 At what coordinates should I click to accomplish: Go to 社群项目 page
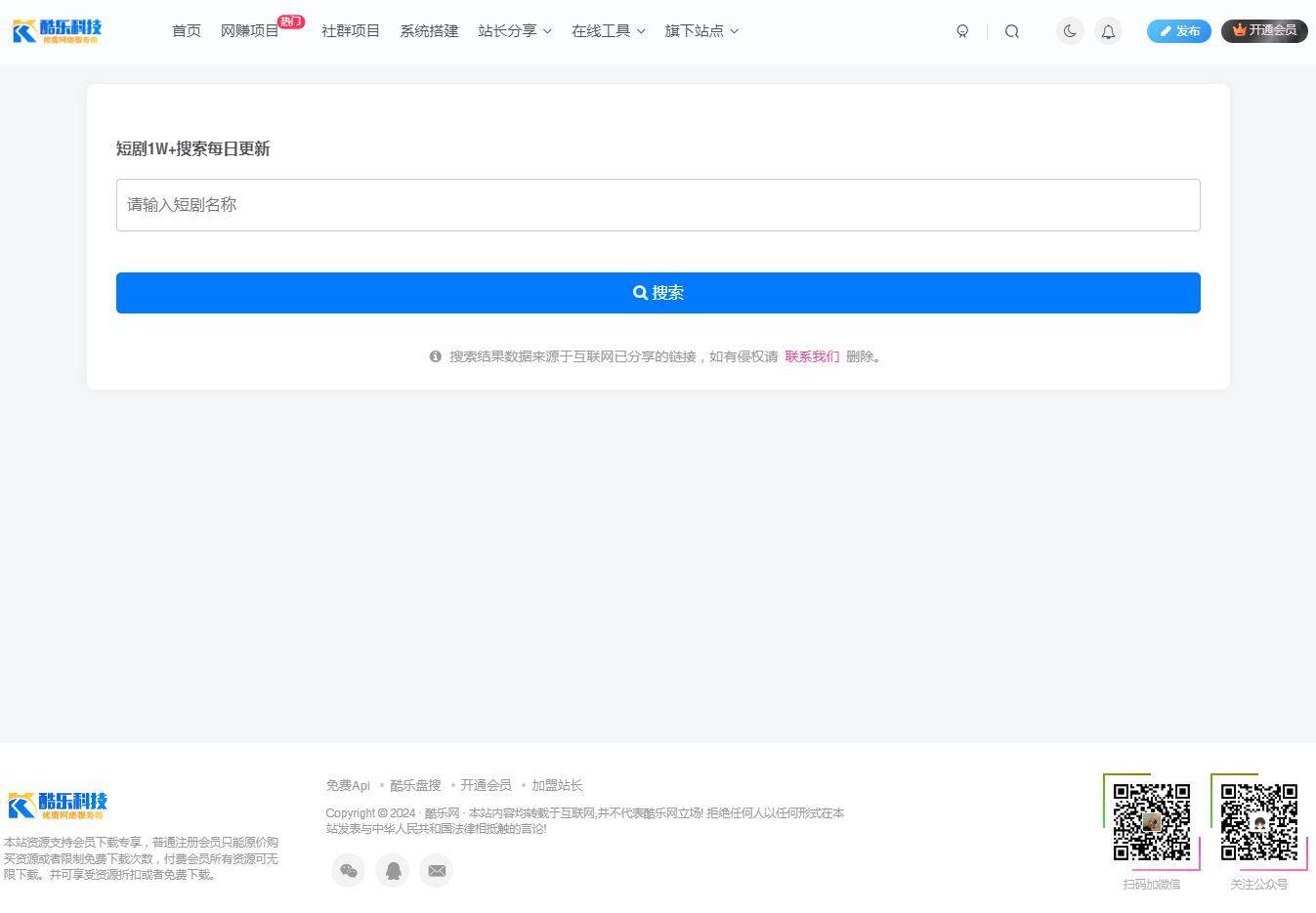[x=351, y=31]
